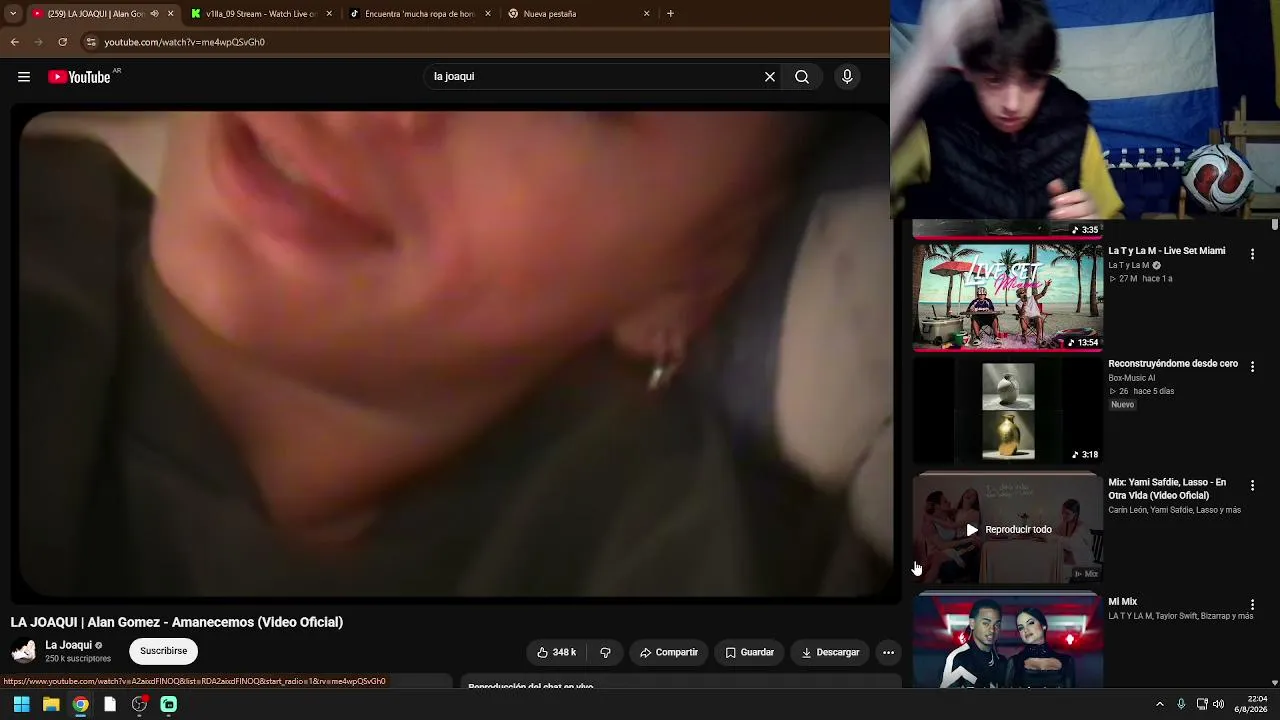Open a new browser tab
This screenshot has width=1280, height=720.
[670, 14]
